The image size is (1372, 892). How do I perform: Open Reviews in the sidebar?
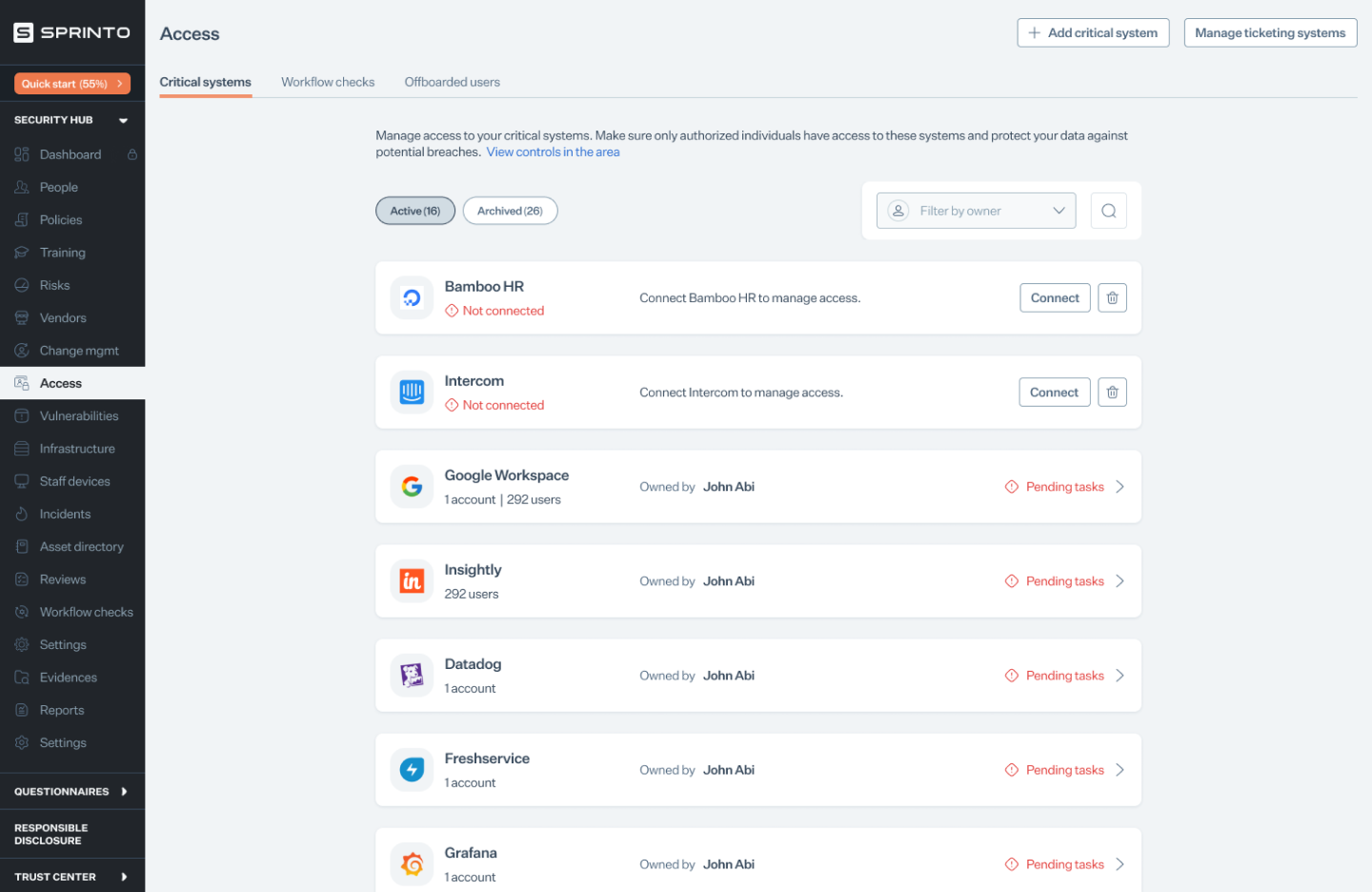63,579
